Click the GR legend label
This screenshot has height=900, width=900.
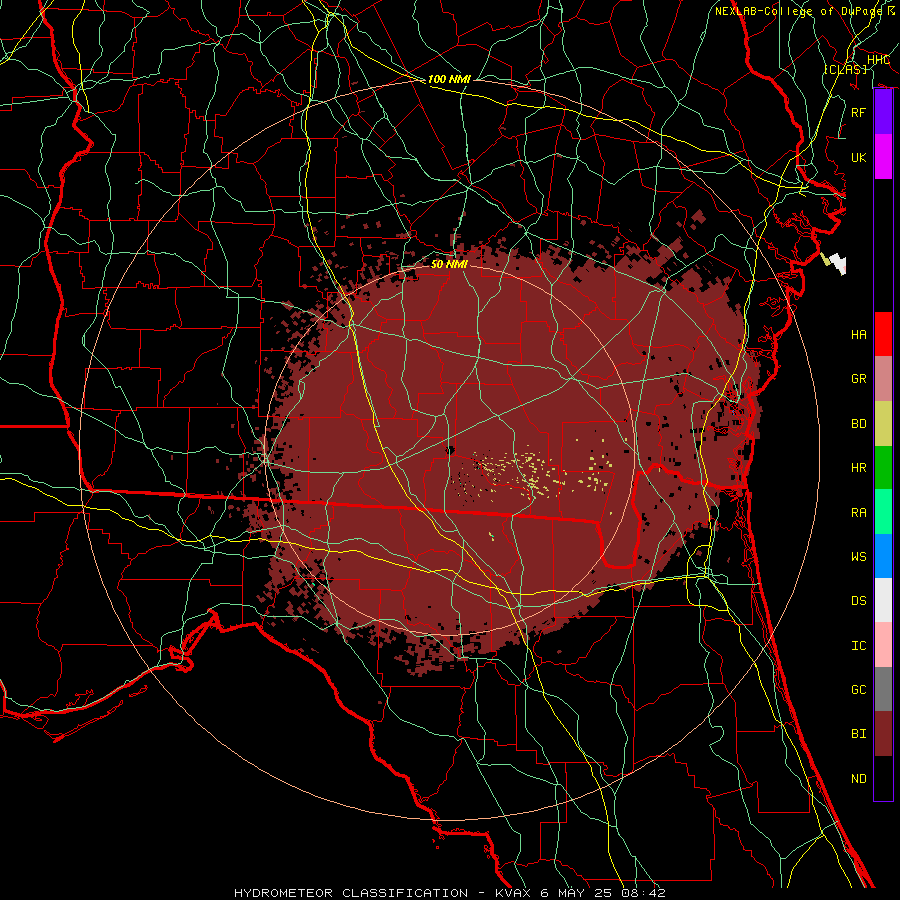(859, 379)
